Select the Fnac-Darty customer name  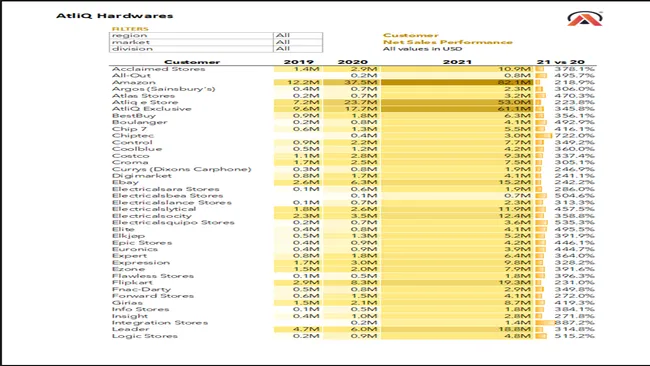(x=141, y=289)
